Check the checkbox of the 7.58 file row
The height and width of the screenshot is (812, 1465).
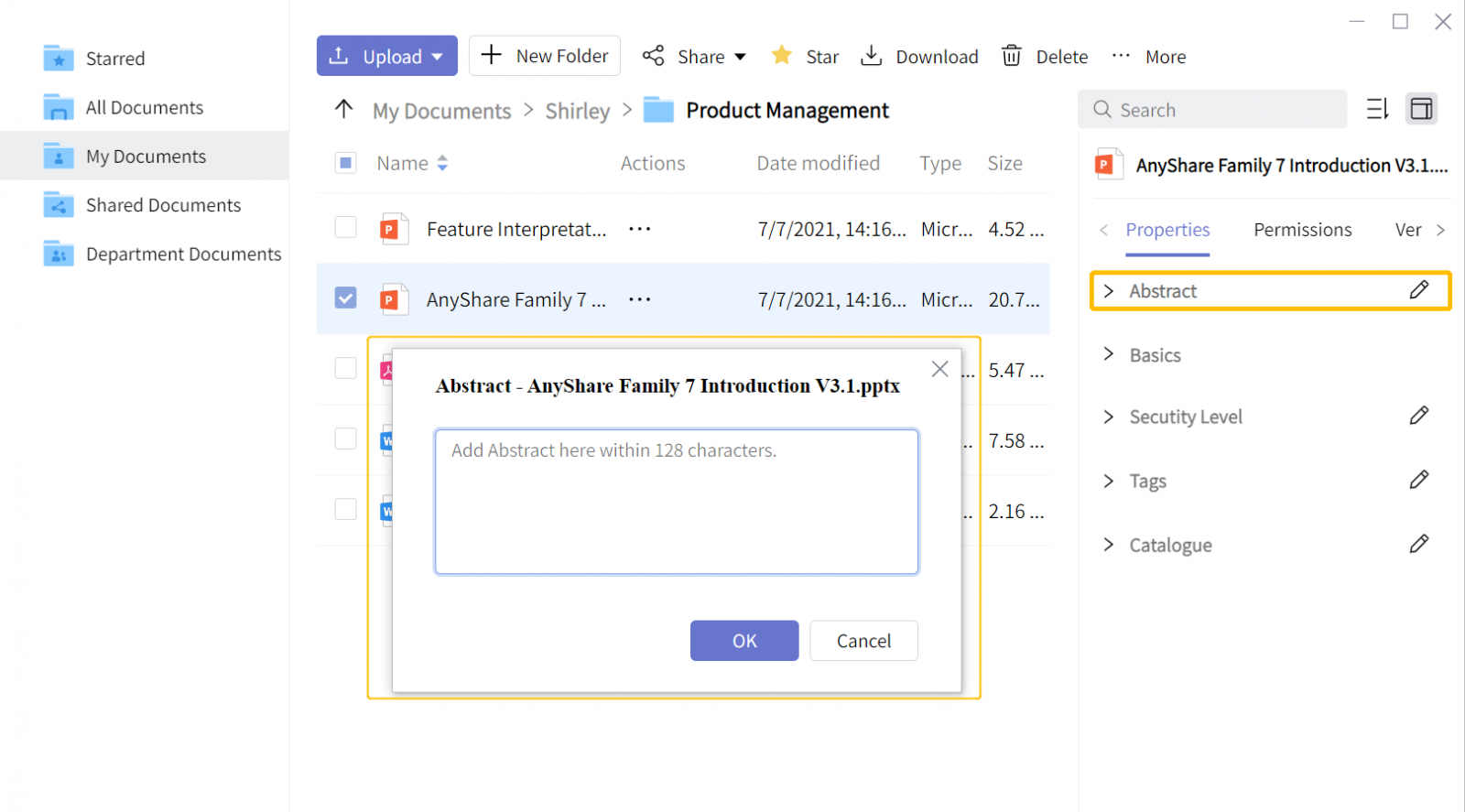pyautogui.click(x=345, y=438)
